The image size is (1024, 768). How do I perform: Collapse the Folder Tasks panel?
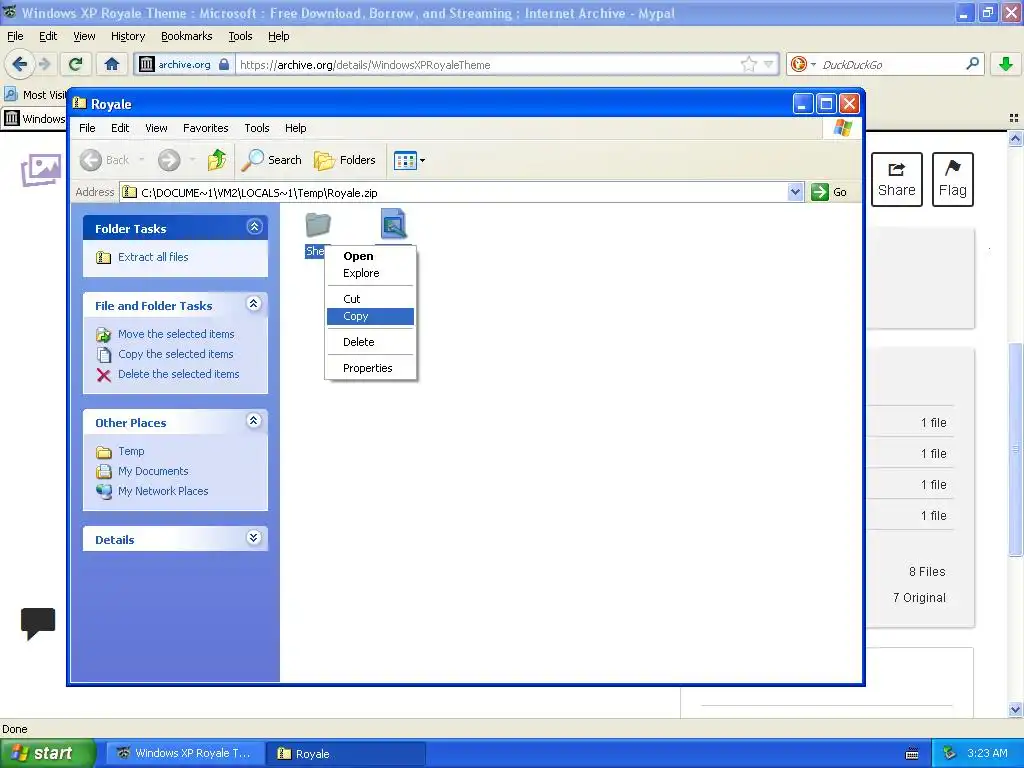(x=254, y=227)
